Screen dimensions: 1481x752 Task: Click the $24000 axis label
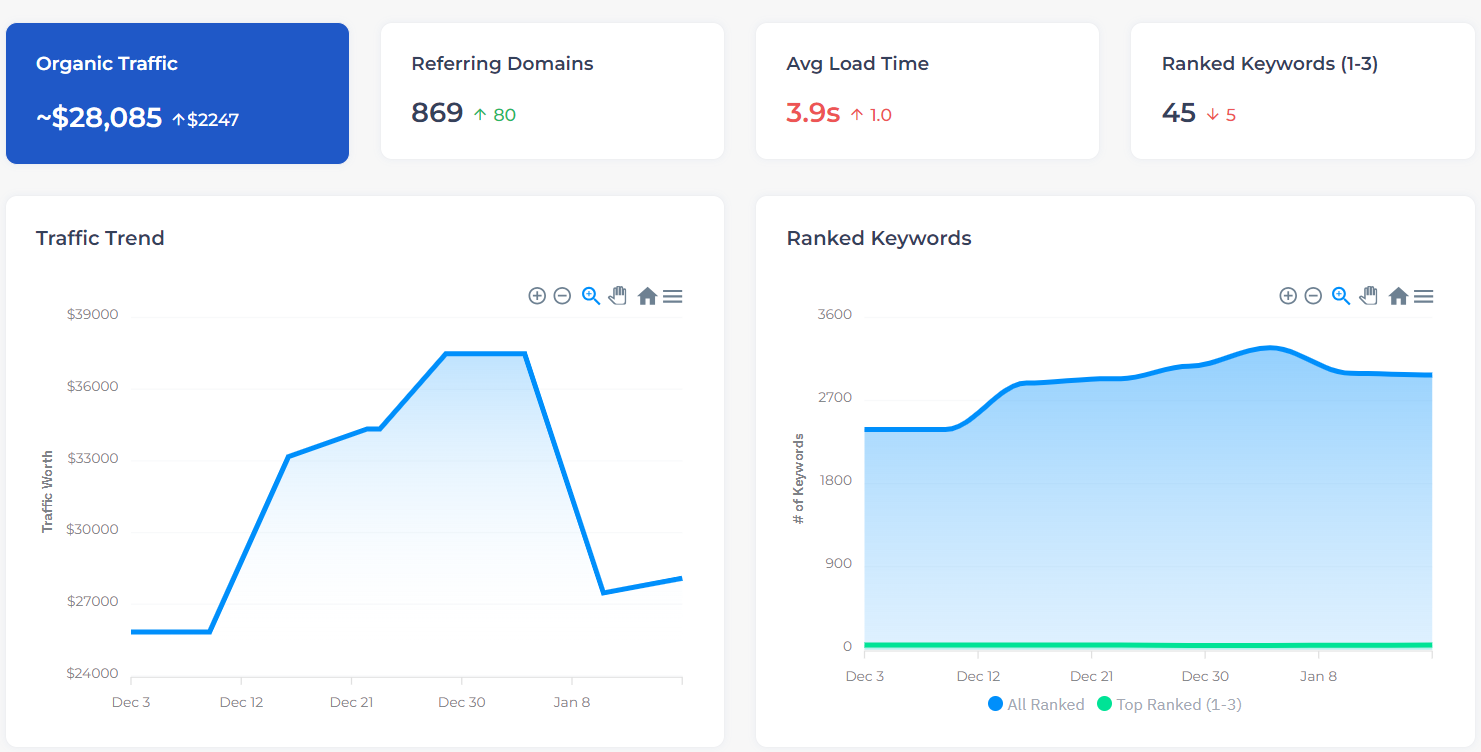click(x=92, y=673)
